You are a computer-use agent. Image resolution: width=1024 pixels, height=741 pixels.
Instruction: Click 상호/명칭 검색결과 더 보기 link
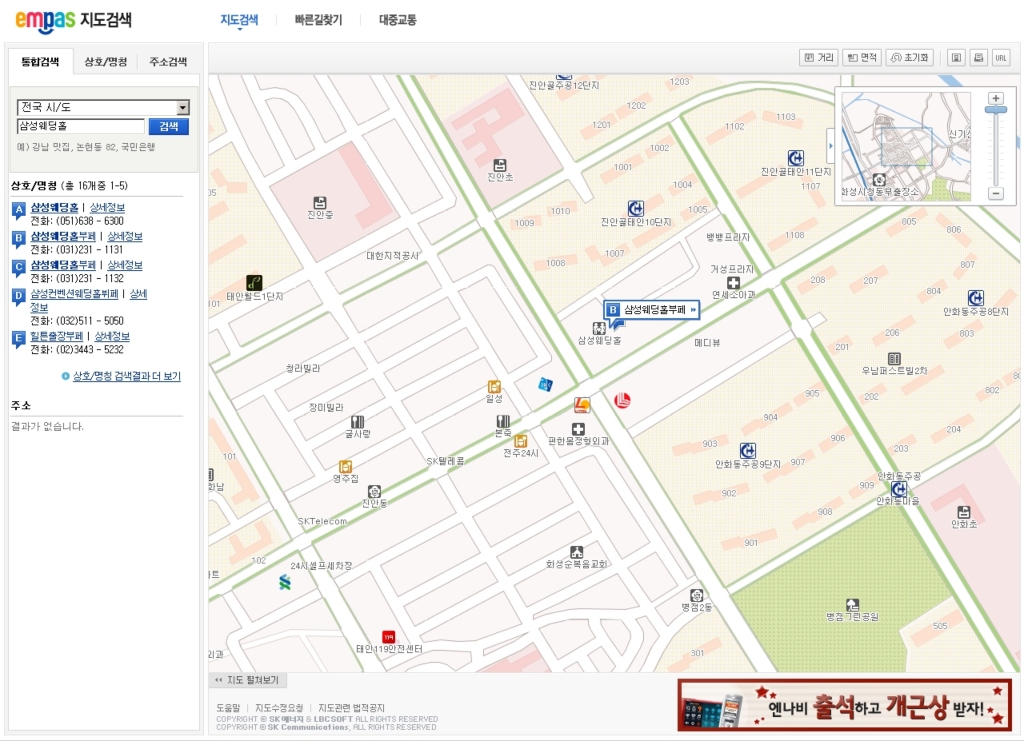click(x=127, y=376)
